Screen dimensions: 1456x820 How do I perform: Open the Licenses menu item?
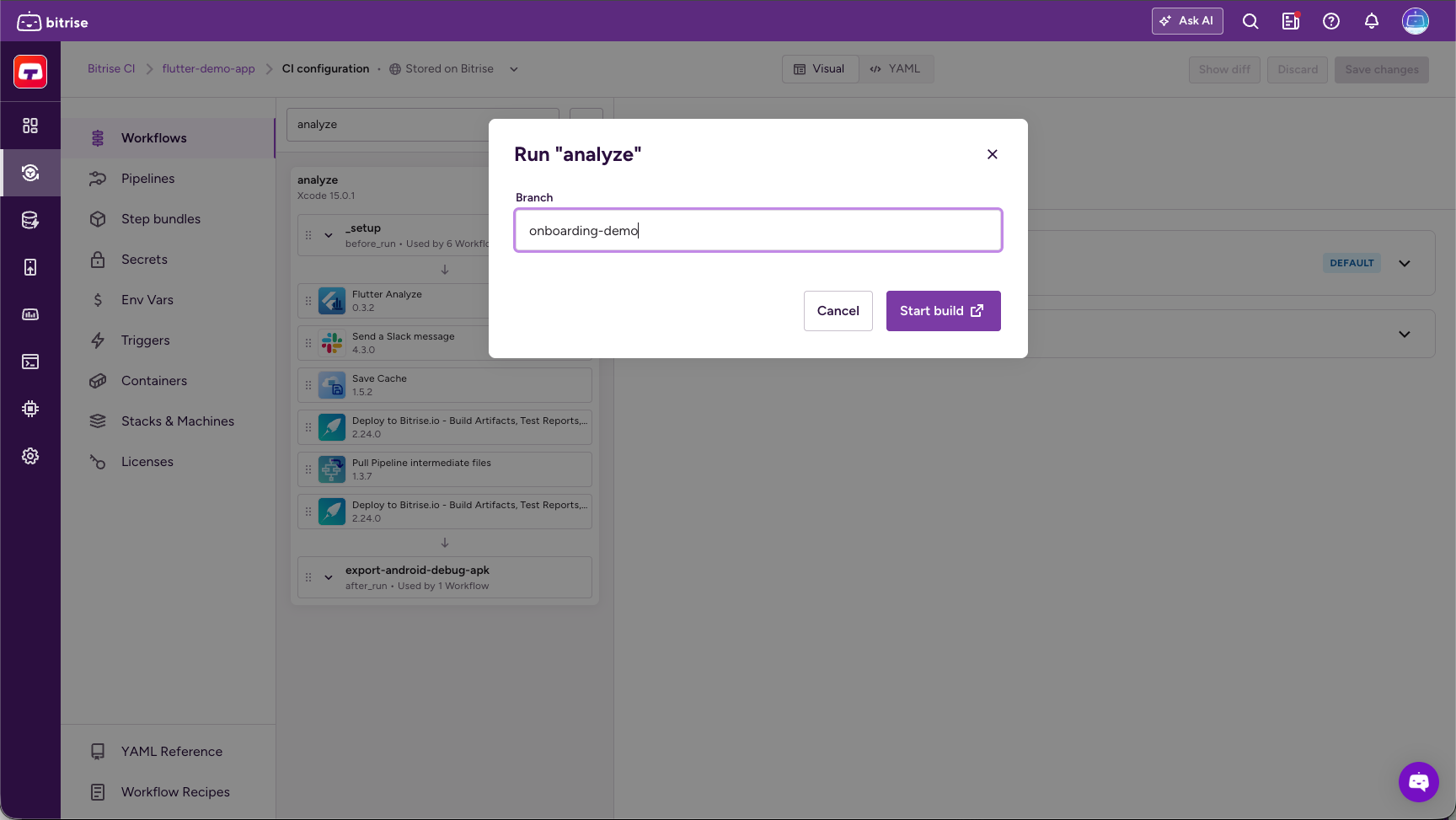pos(169,462)
